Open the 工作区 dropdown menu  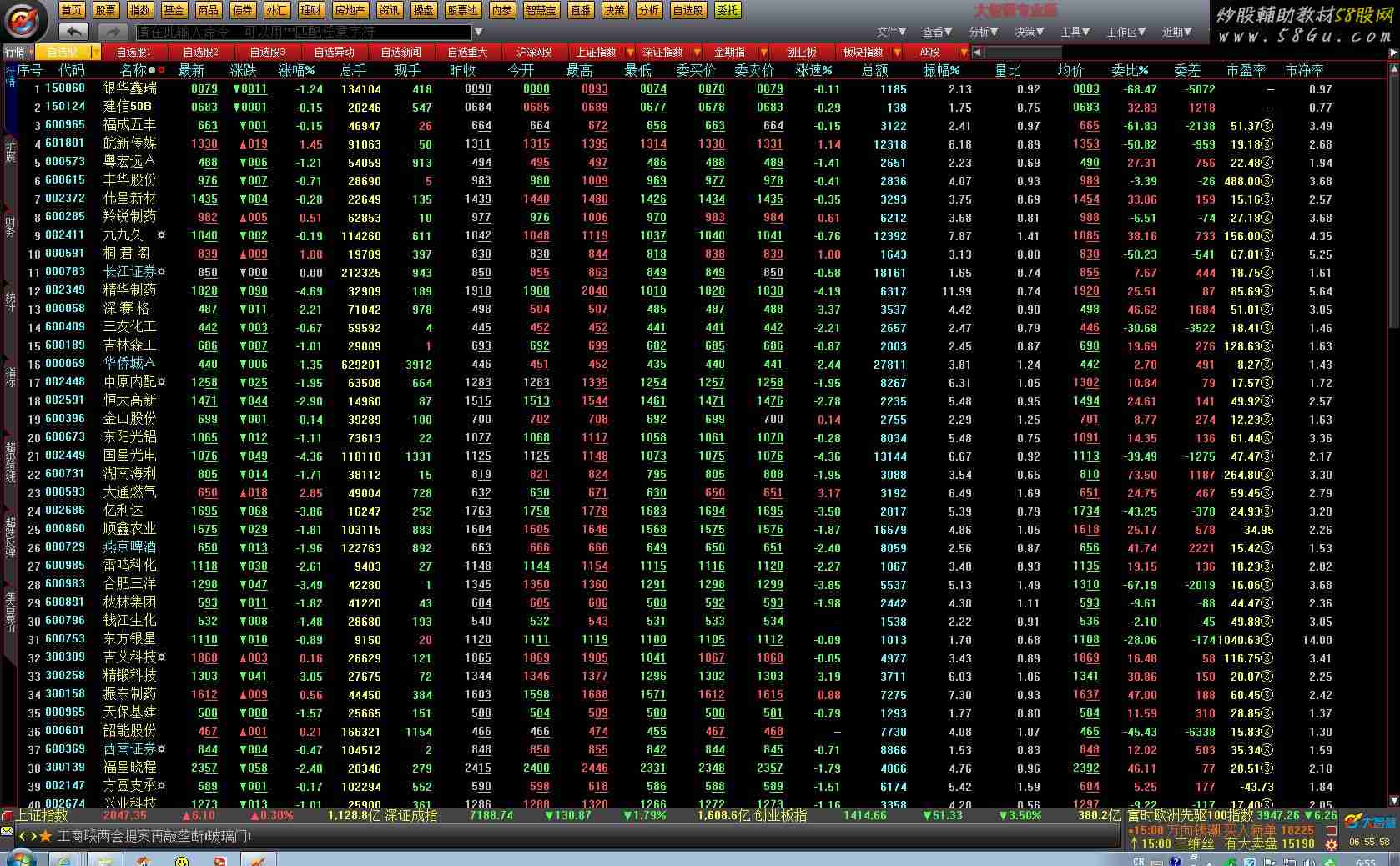point(1126,32)
